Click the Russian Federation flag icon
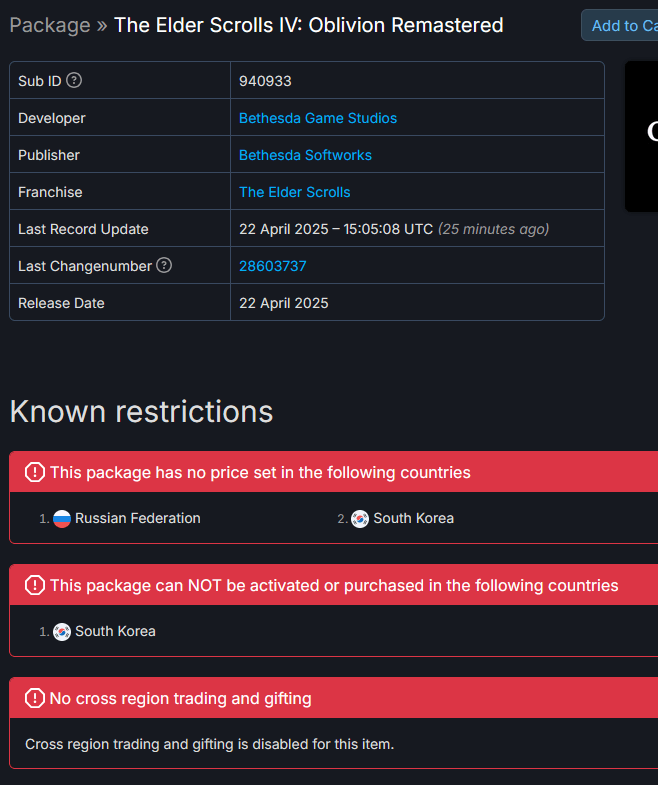Image resolution: width=658 pixels, height=785 pixels. 62,519
